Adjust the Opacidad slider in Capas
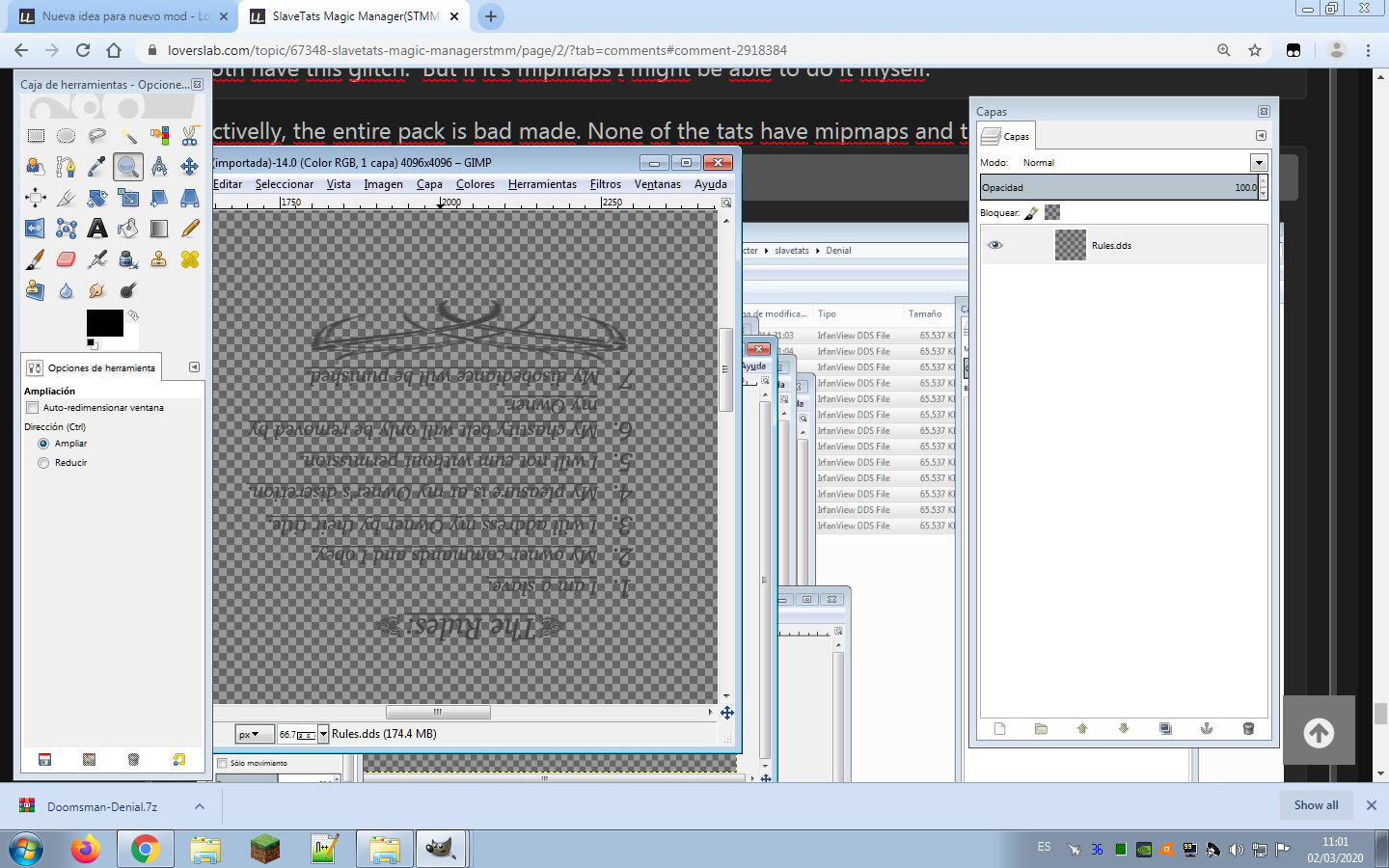Screen dimensions: 1389x868 click(1119, 188)
